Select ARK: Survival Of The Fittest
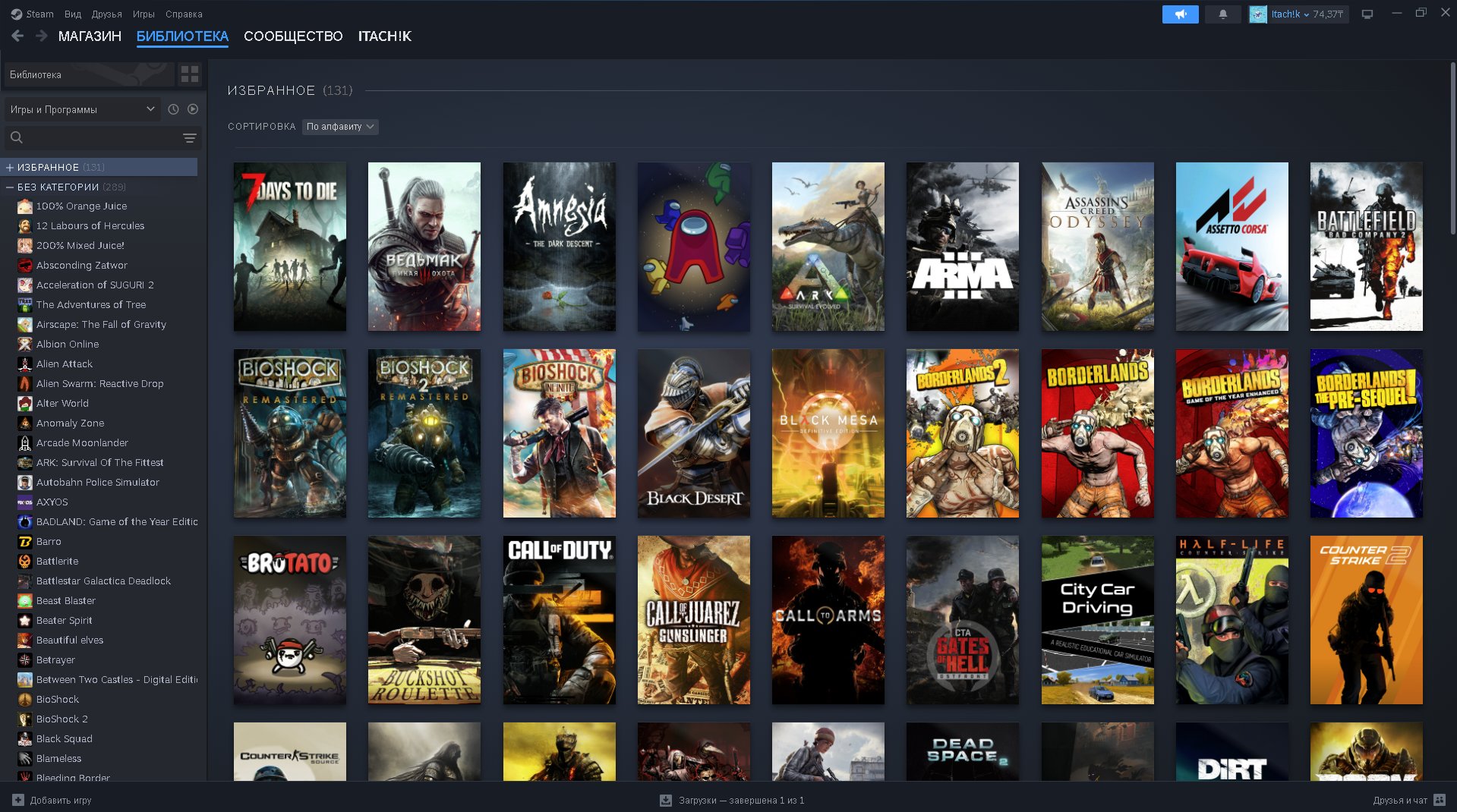 coord(99,462)
